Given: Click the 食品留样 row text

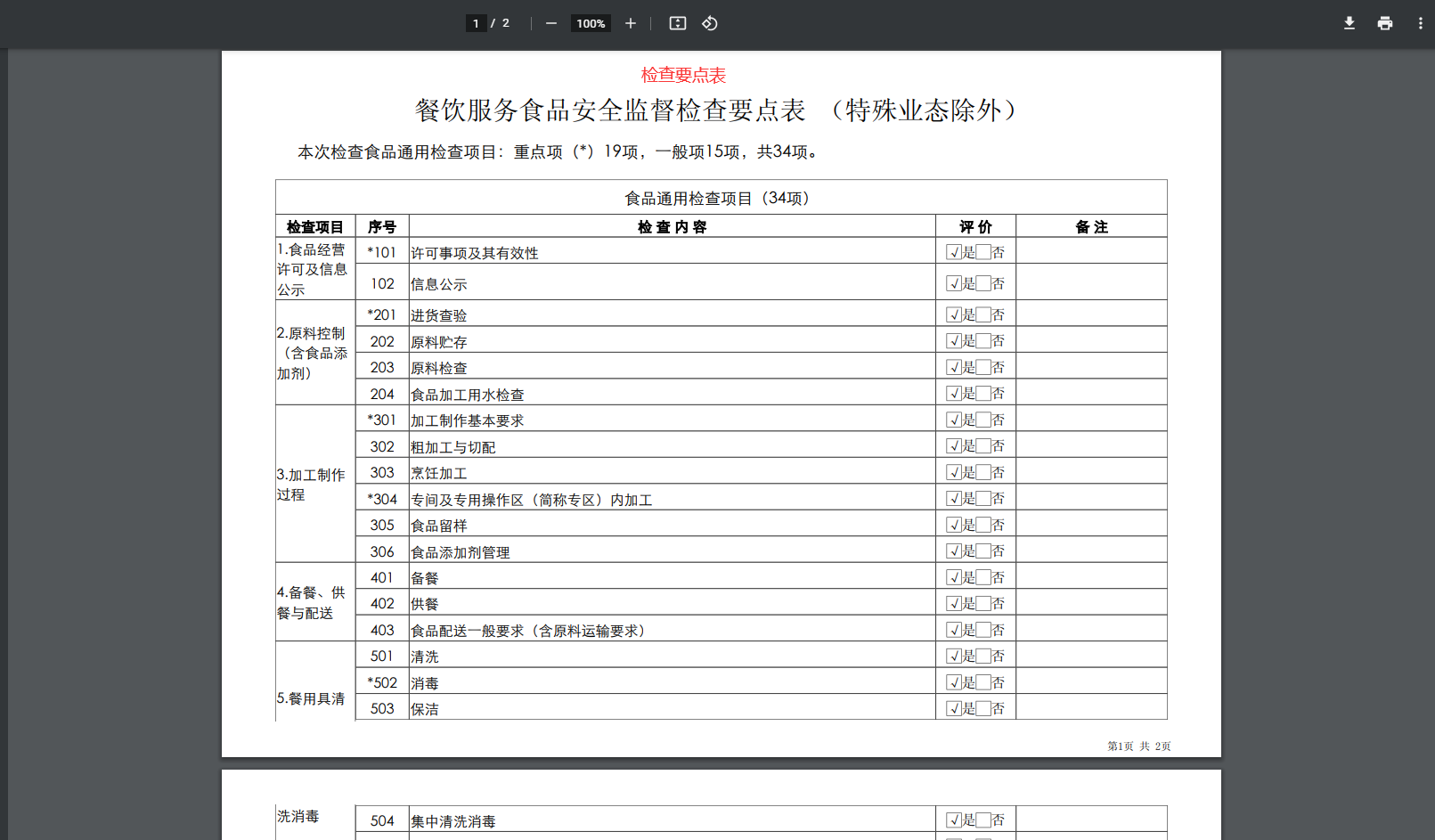Looking at the screenshot, I should (439, 526).
